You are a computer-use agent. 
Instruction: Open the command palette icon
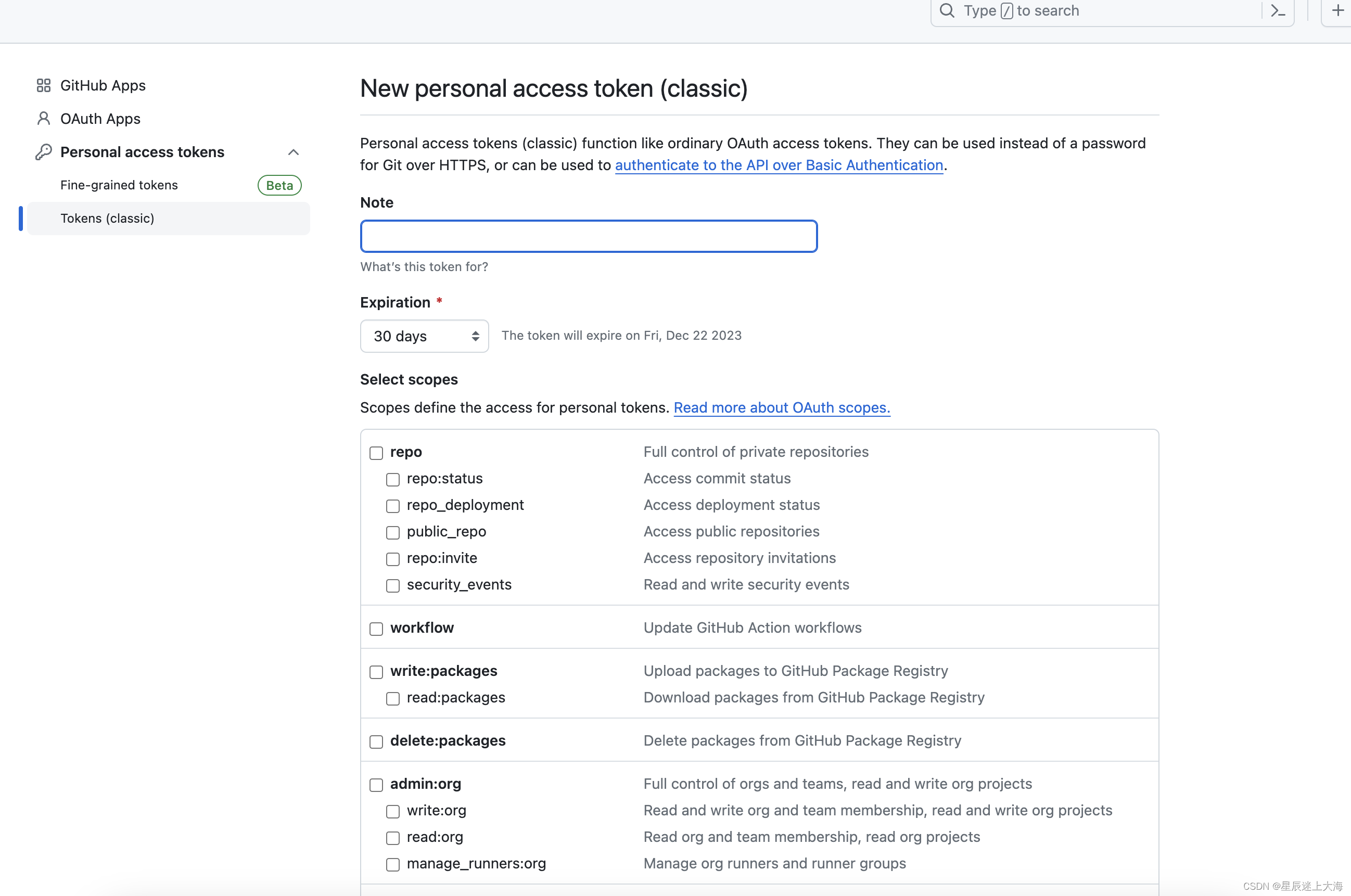(x=1278, y=11)
